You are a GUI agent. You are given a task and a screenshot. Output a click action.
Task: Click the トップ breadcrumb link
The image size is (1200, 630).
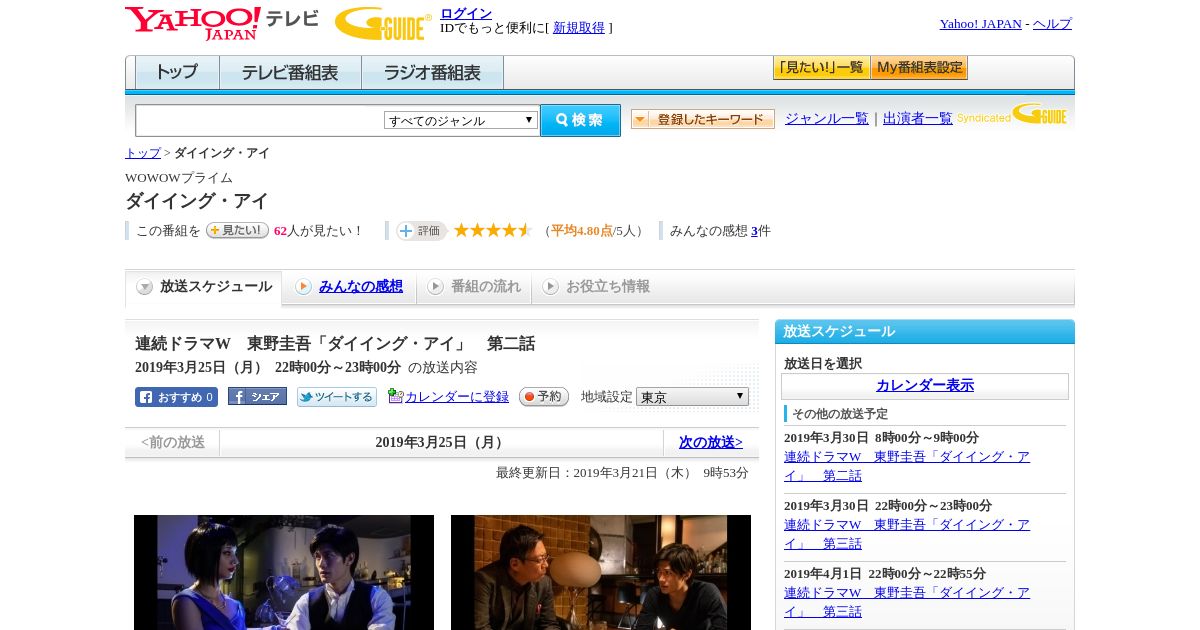click(x=143, y=153)
